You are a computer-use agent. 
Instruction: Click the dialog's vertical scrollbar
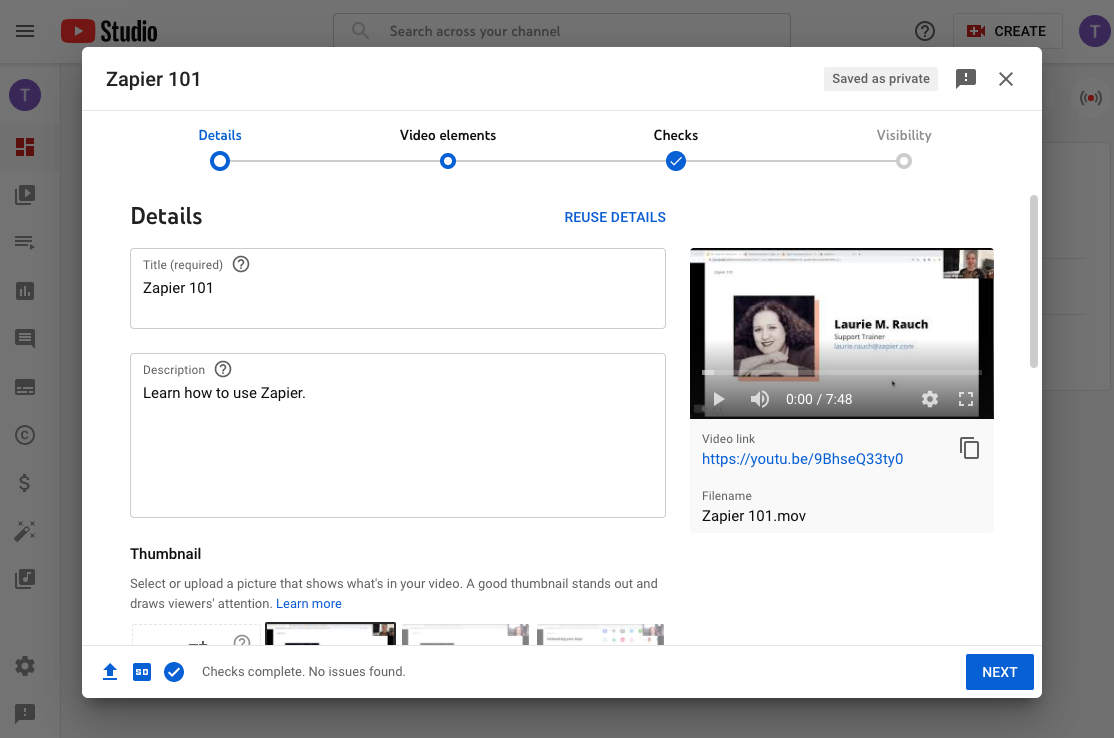[x=1034, y=281]
